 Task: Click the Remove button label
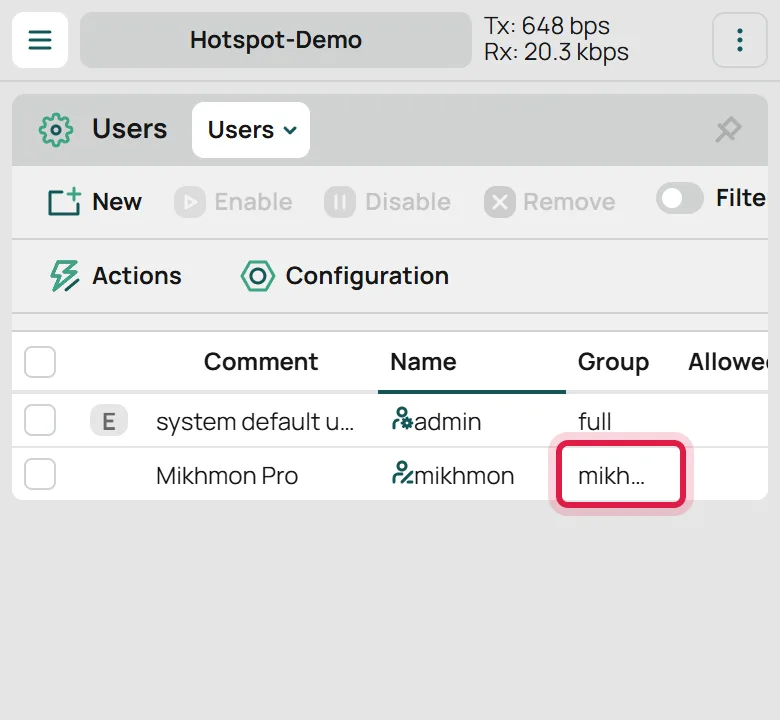pyautogui.click(x=569, y=202)
